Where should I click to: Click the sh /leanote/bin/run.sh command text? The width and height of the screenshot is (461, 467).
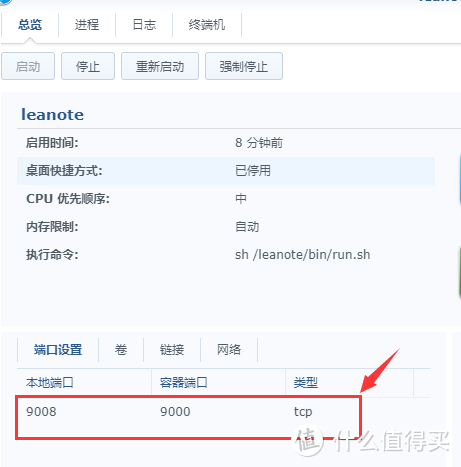pyautogui.click(x=303, y=255)
